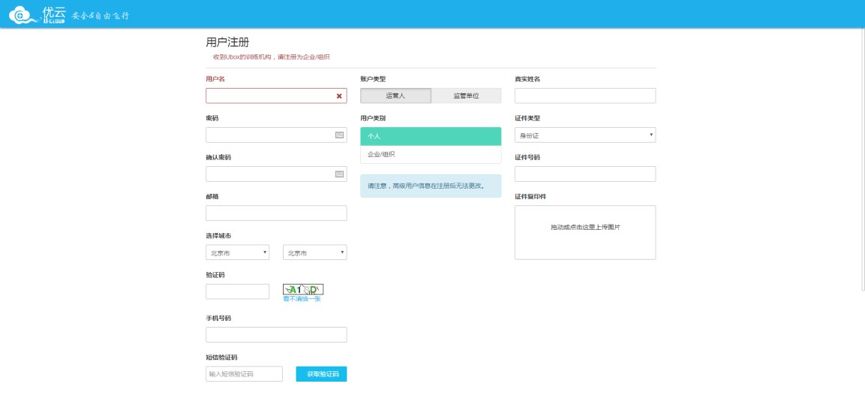Click the captcha image to refresh it
Image resolution: width=865 pixels, height=393 pixels.
click(x=303, y=289)
